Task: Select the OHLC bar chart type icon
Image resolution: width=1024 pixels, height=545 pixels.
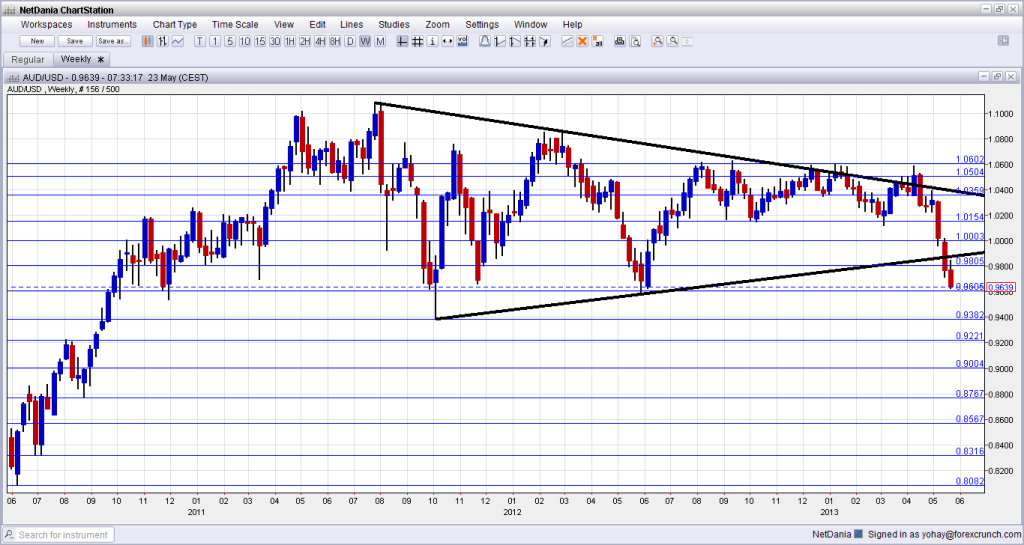Action: coord(163,41)
